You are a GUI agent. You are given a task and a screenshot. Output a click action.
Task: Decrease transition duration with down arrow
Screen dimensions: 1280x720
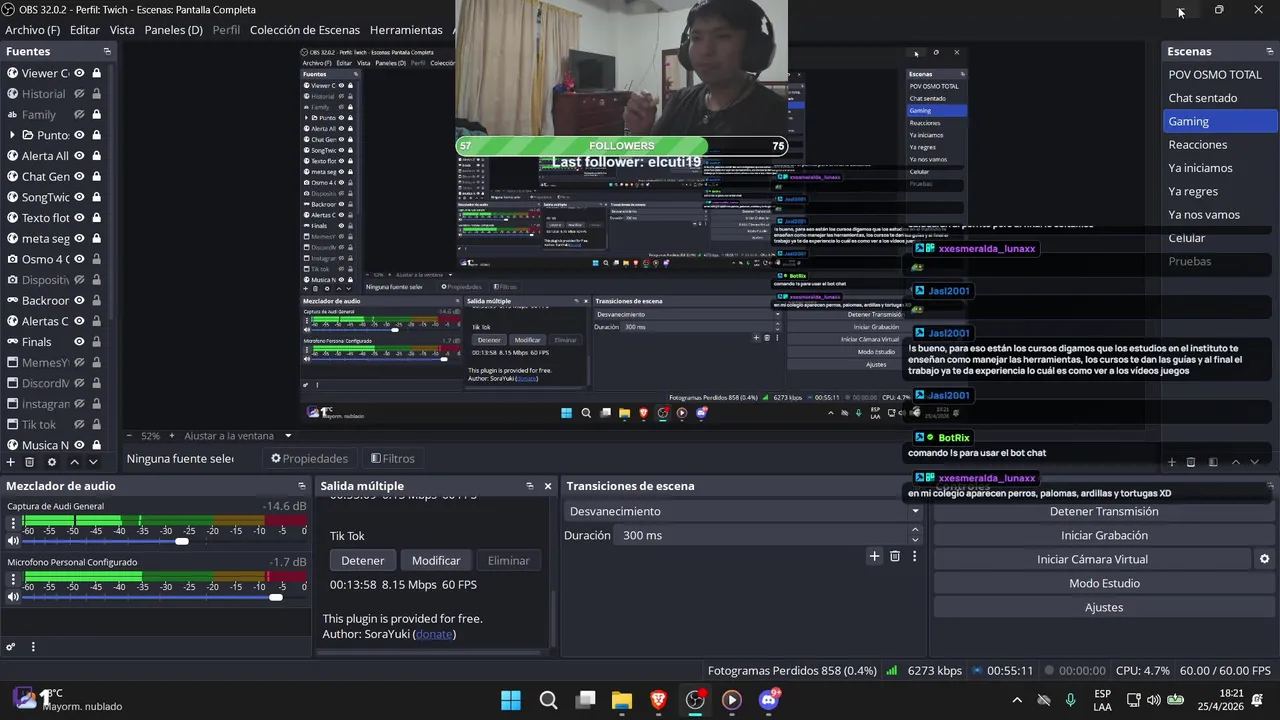click(915, 540)
